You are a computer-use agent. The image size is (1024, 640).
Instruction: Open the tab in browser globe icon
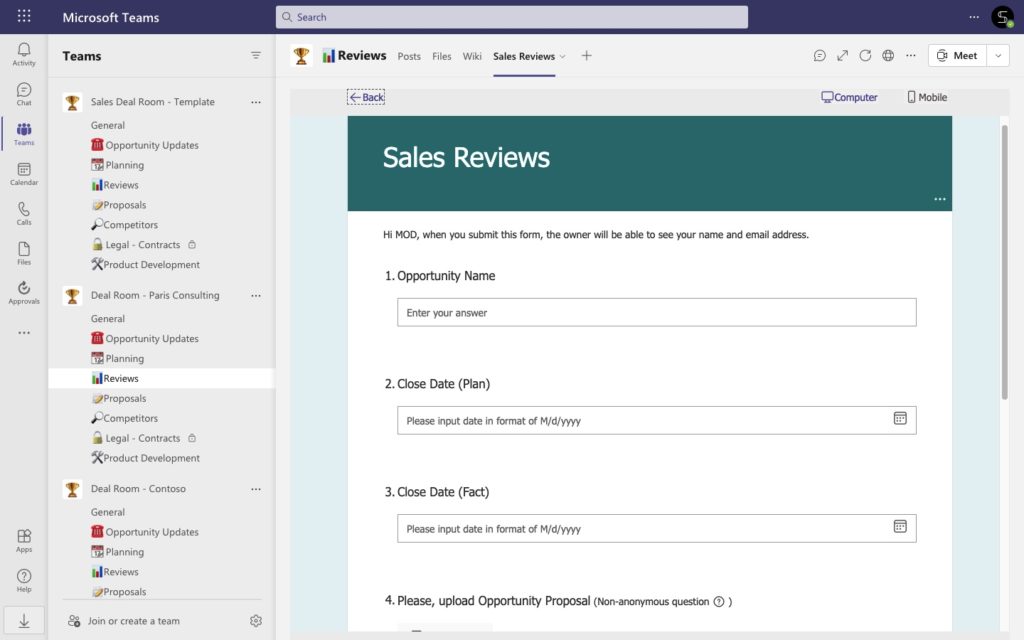(x=888, y=56)
